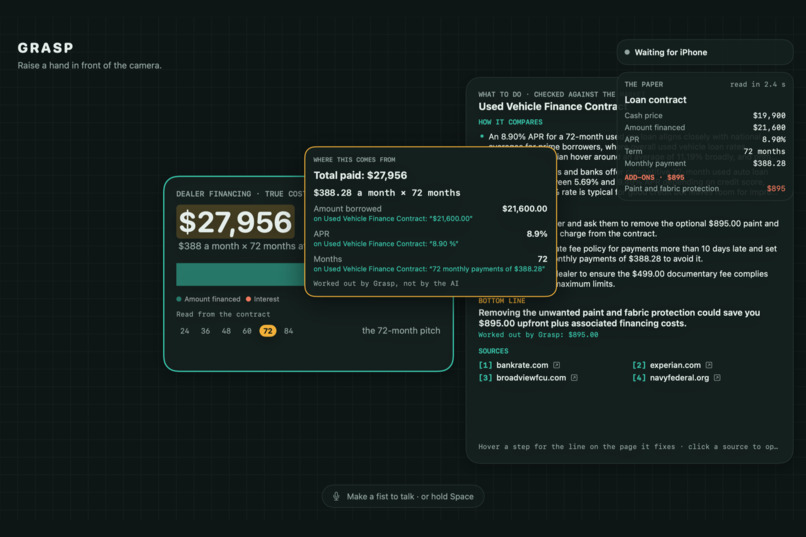Click the read in 2.4 s label
This screenshot has width=806, height=537.
click(x=758, y=84)
